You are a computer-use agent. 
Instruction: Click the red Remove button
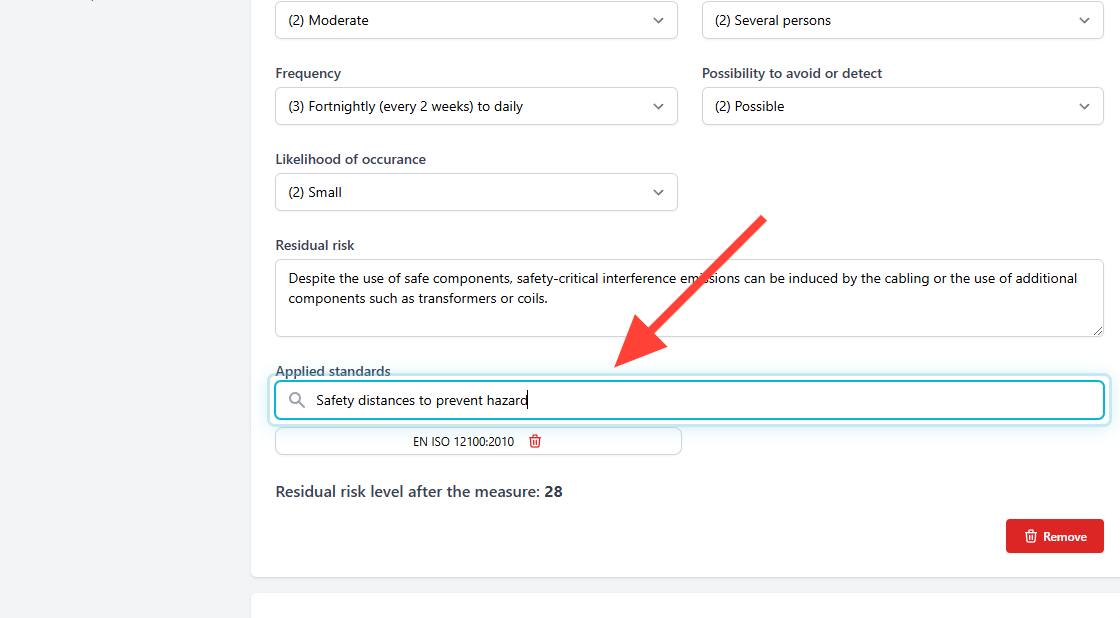tap(1055, 536)
